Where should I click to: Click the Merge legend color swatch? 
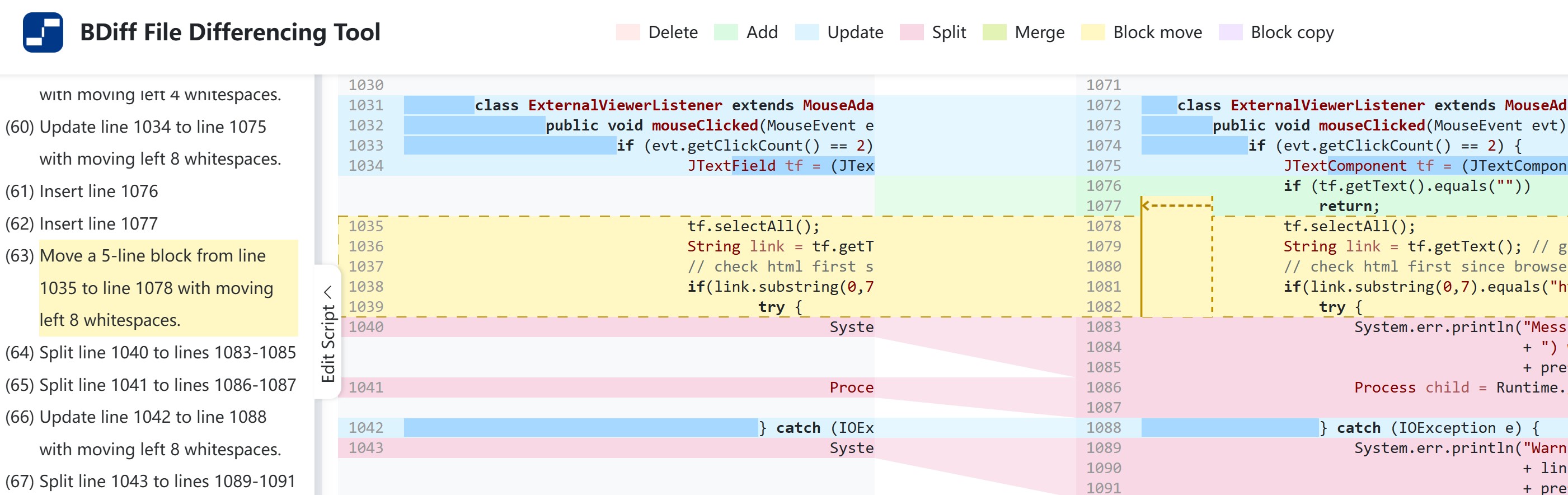pos(994,32)
